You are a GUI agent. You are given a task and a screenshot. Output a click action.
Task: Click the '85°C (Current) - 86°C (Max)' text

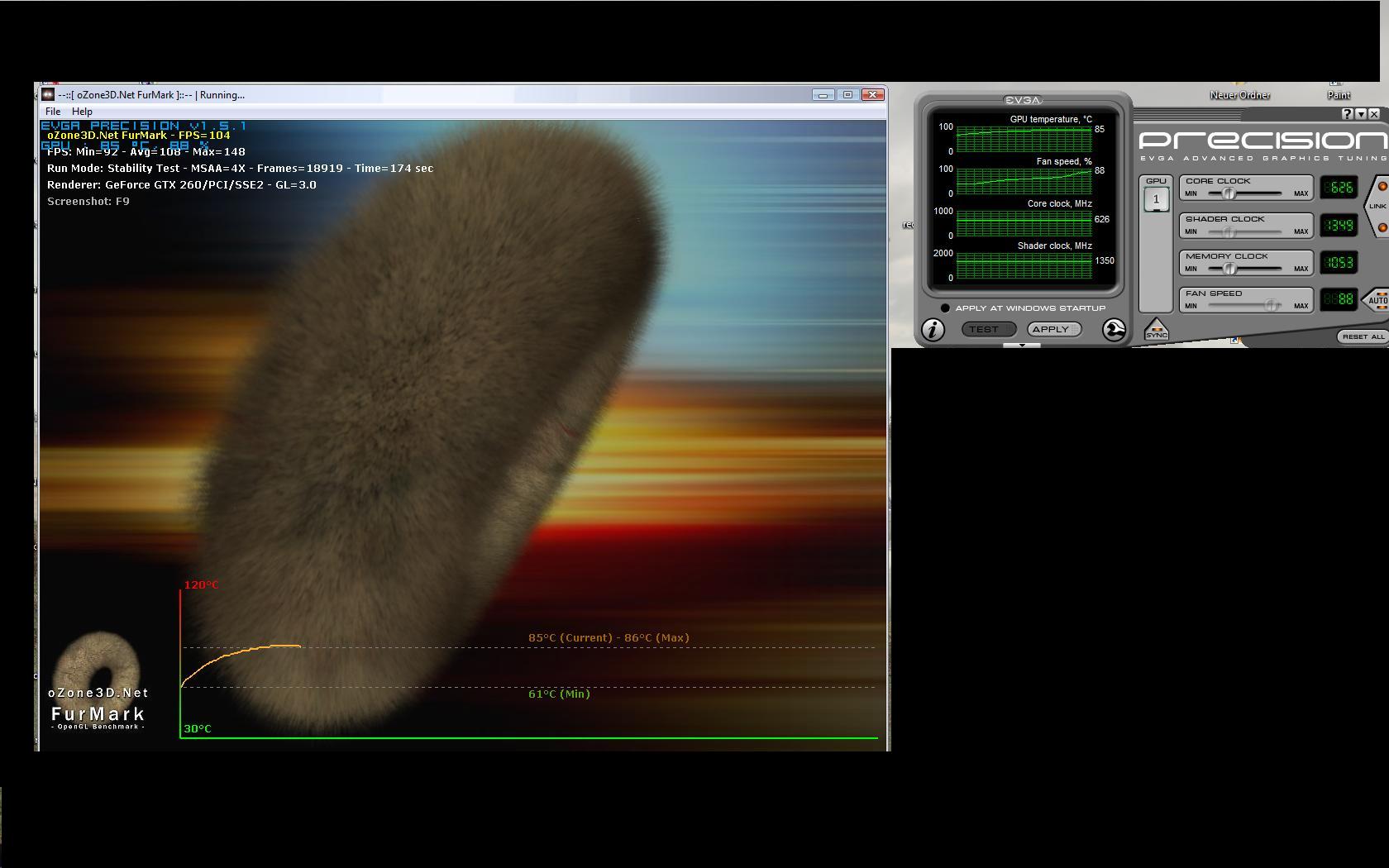[609, 637]
